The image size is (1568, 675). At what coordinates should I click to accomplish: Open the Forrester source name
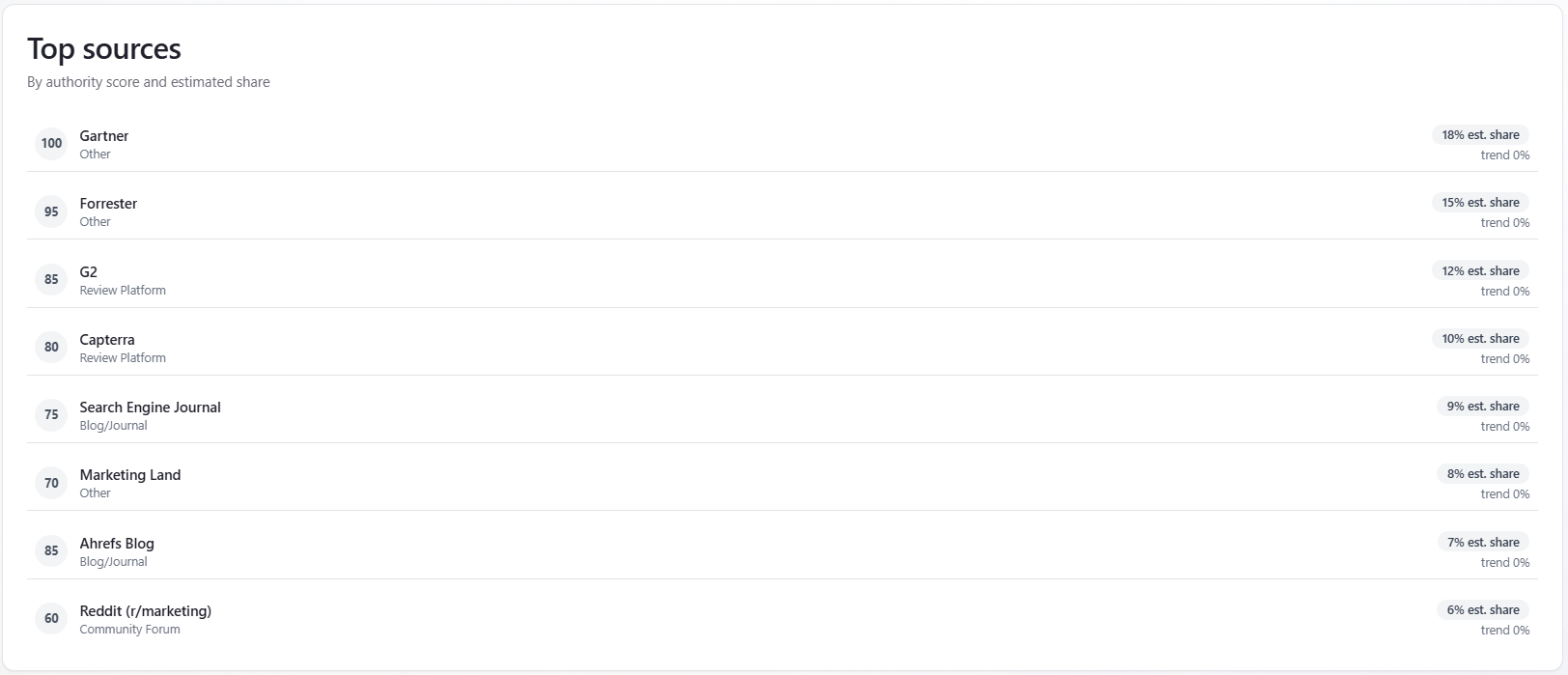coord(108,204)
